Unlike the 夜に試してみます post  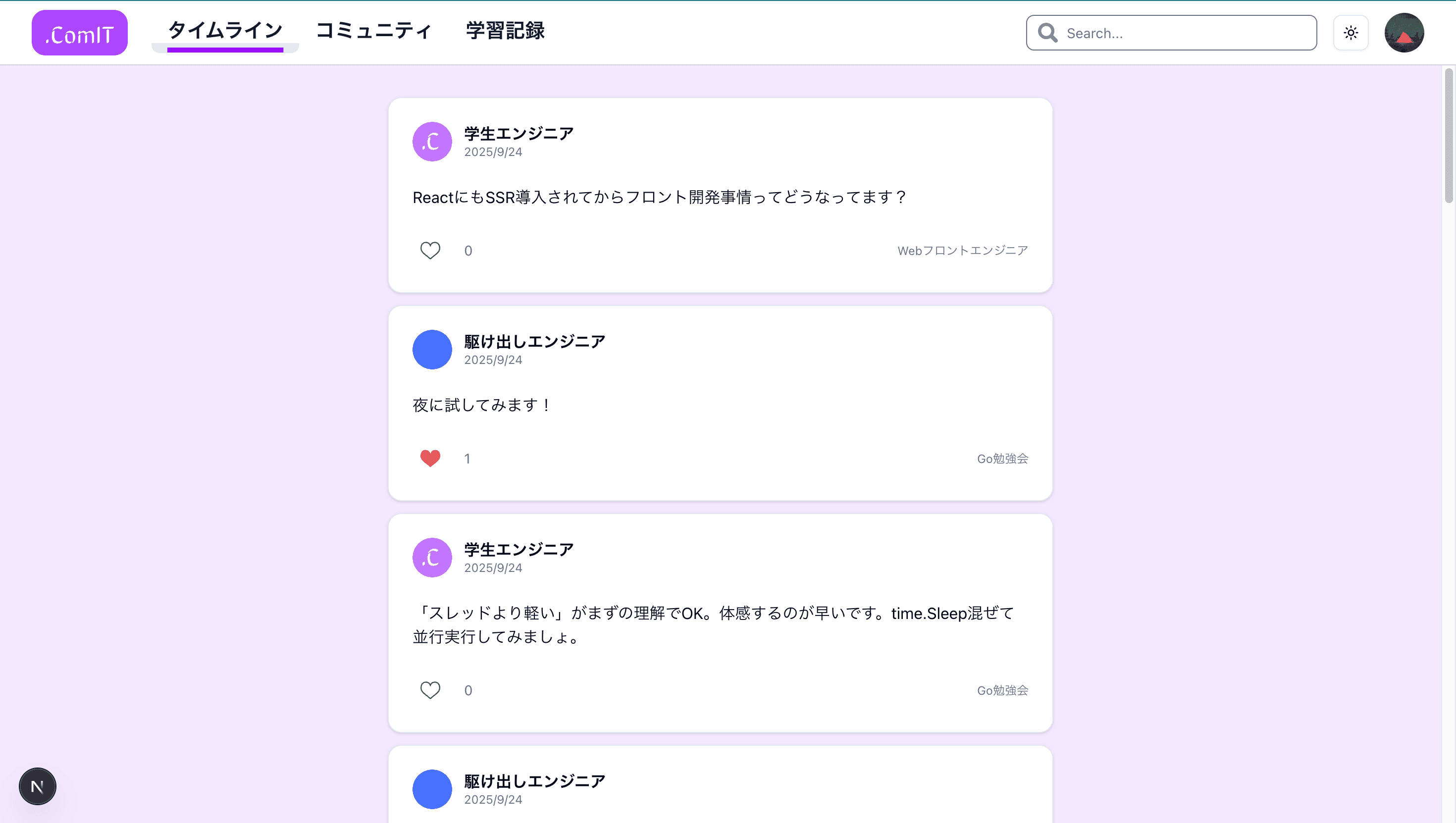pos(430,458)
